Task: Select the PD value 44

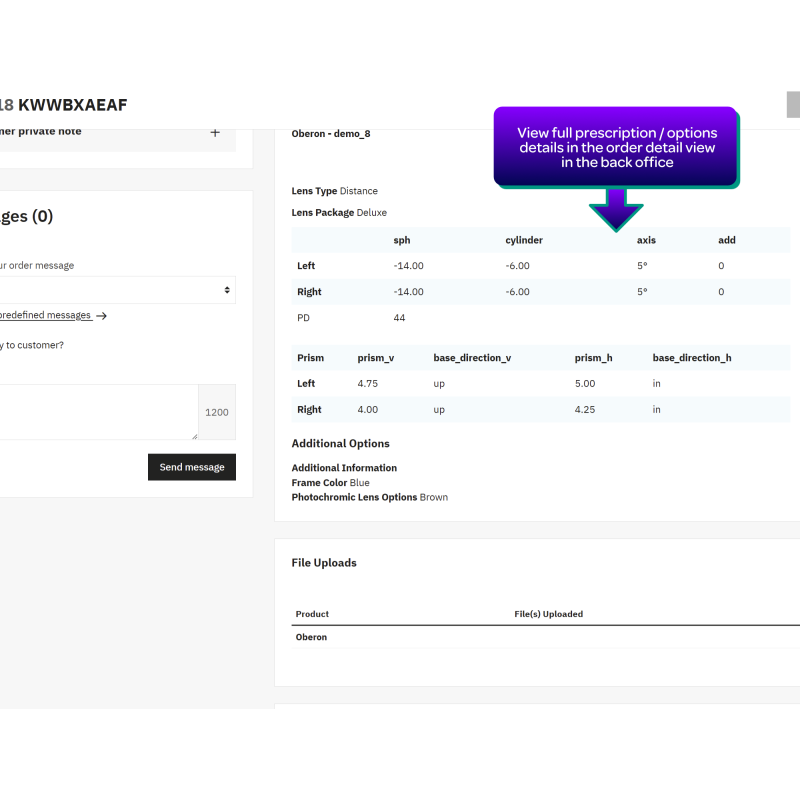Action: click(x=400, y=318)
